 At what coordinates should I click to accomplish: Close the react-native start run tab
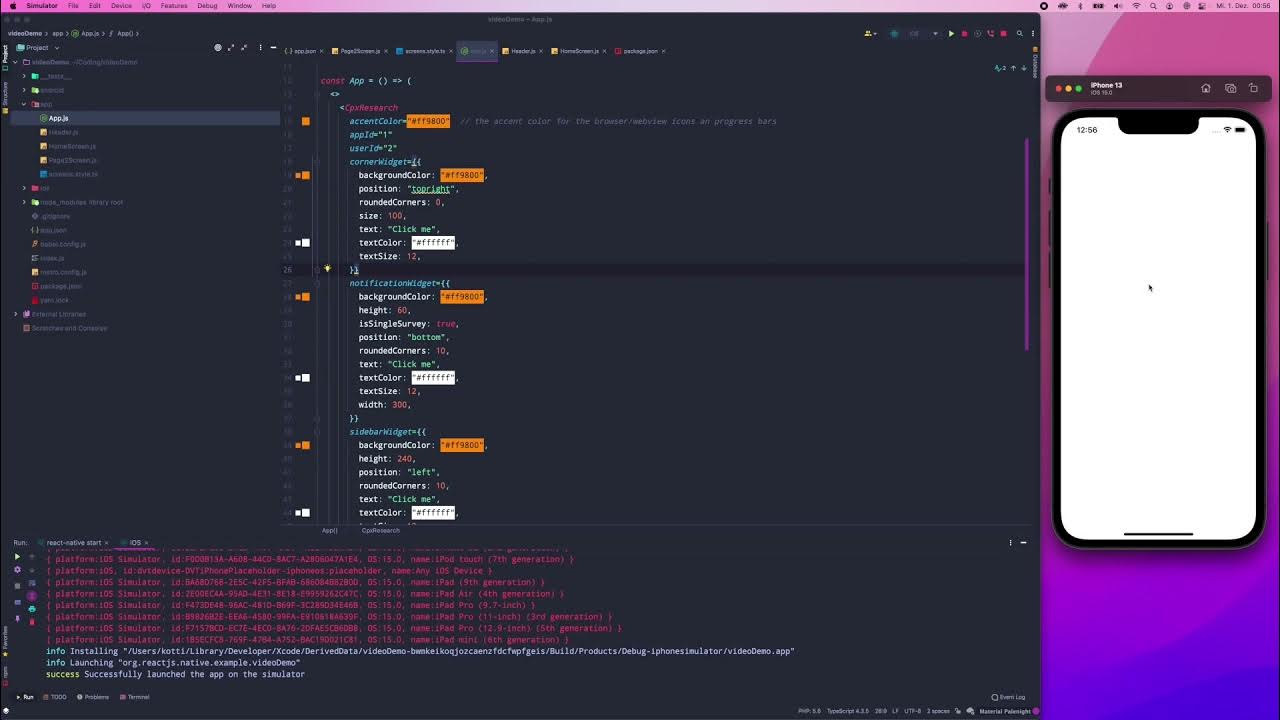(107, 543)
